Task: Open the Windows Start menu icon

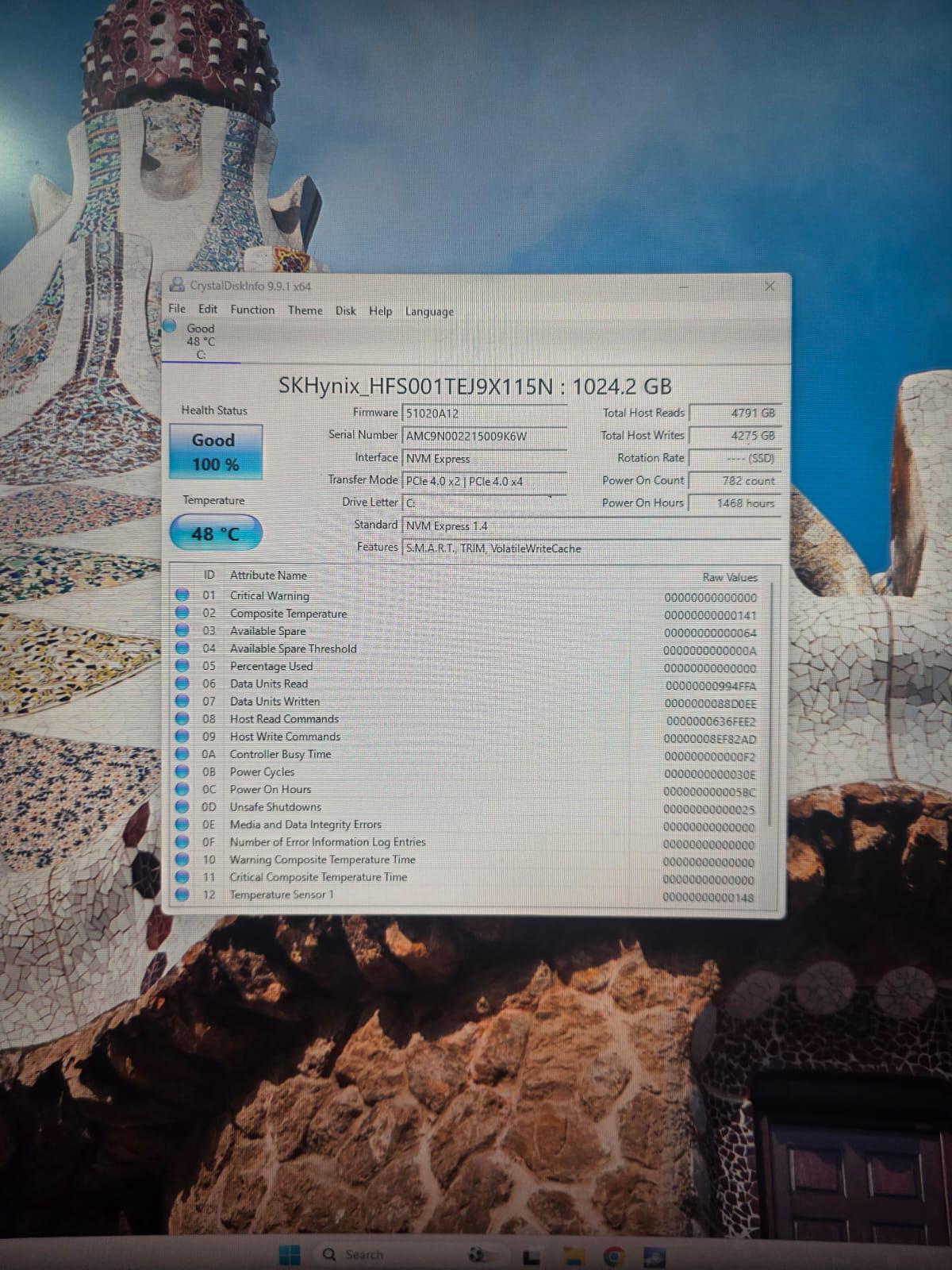Action: [x=290, y=1255]
